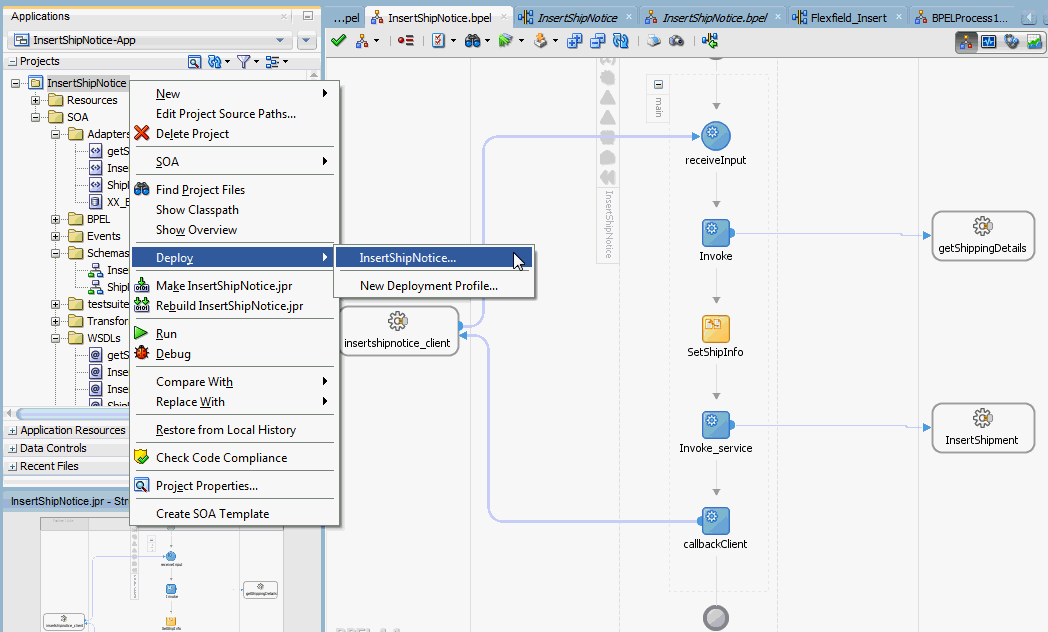
Task: Select the insertshipnotice_client partner link
Action: pos(398,331)
